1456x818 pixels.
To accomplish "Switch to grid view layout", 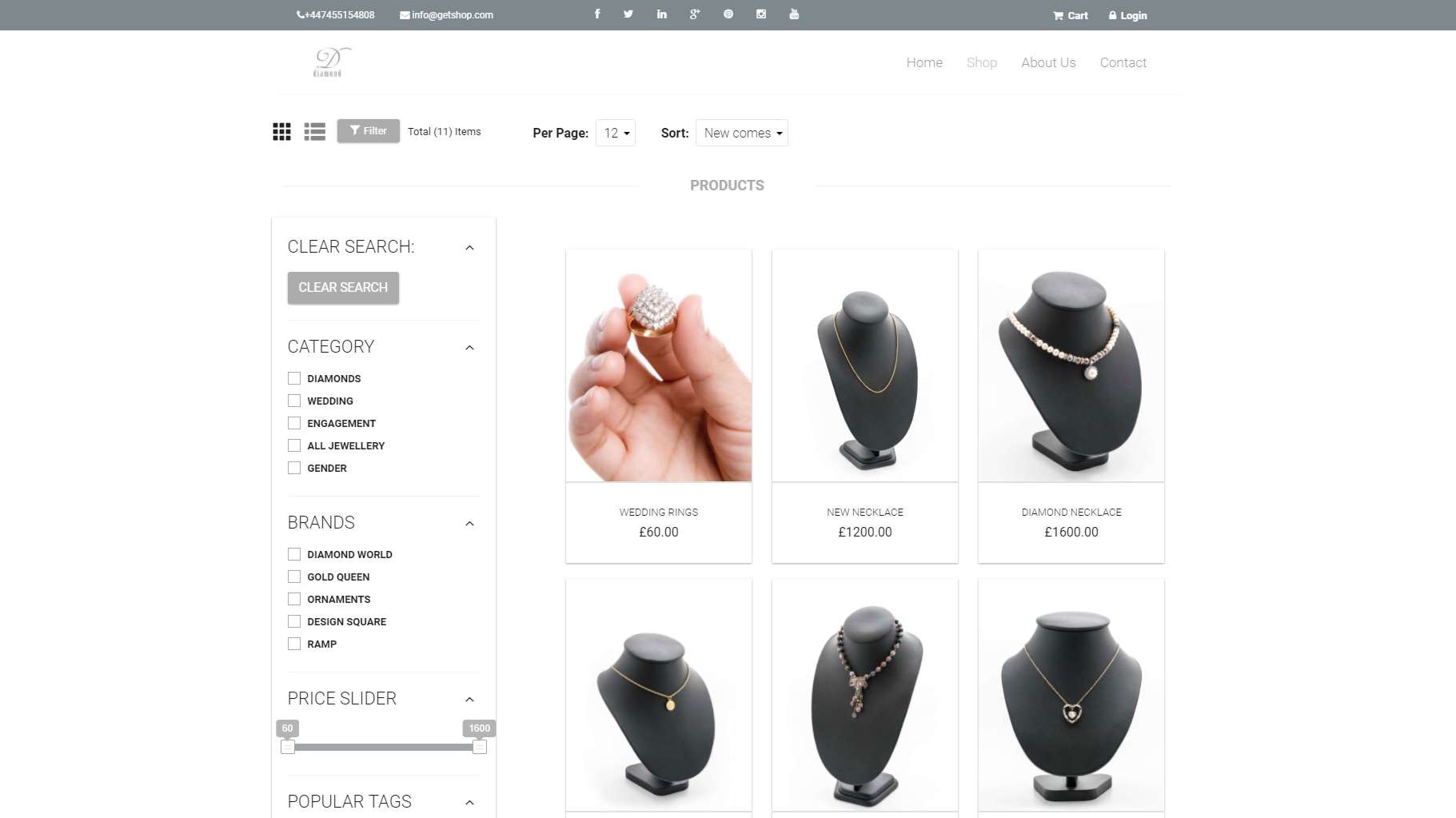I will (x=281, y=132).
